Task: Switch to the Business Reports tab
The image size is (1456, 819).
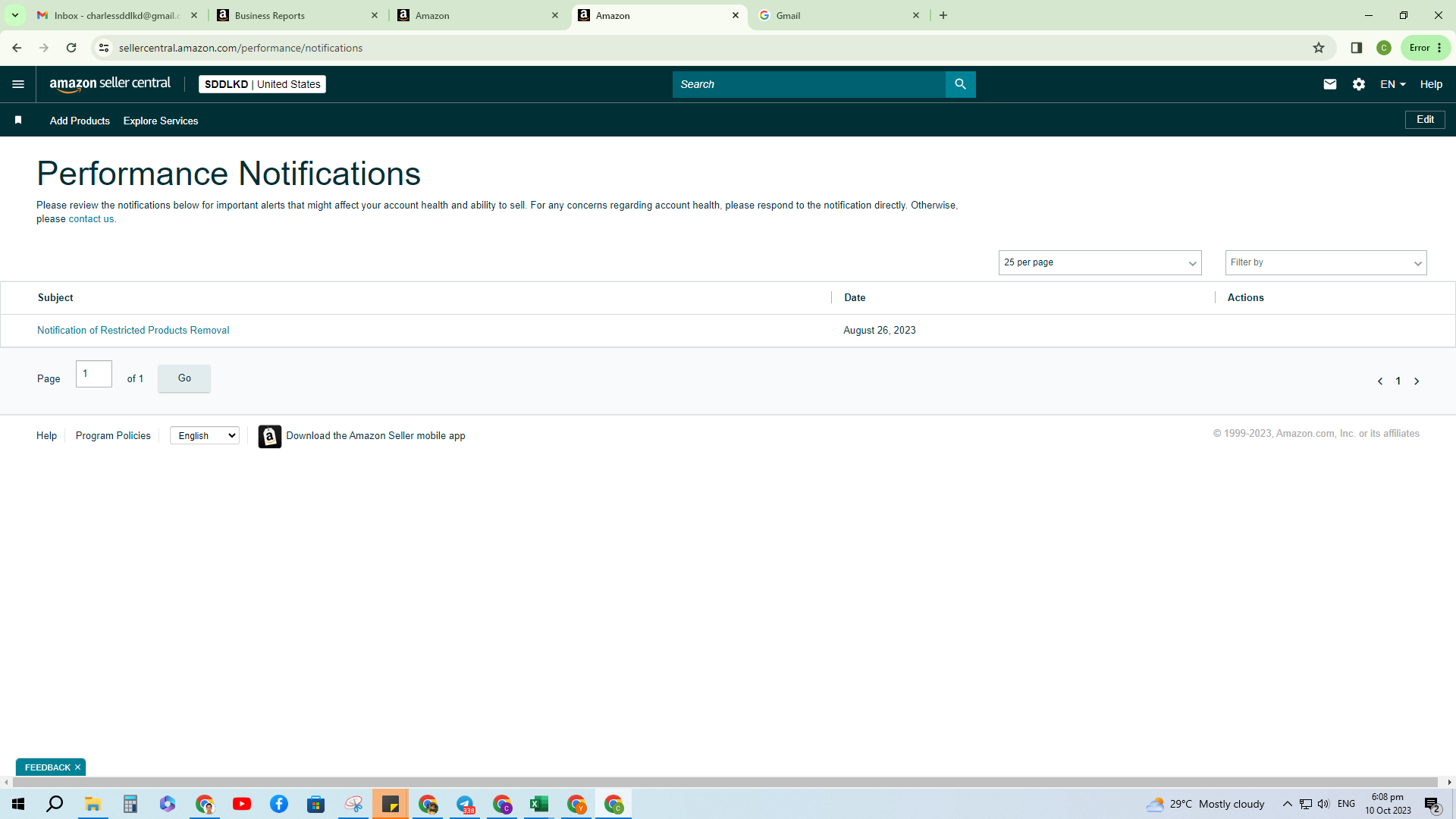Action: tap(297, 15)
